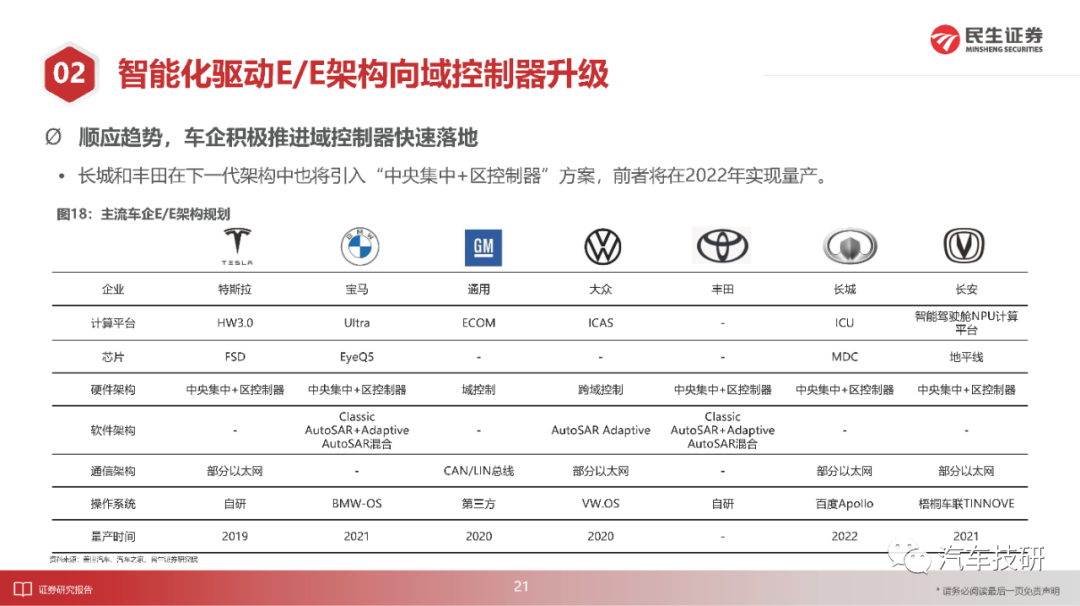Image resolution: width=1080 pixels, height=606 pixels.
Task: Click the MDC cell
Action: pos(844,357)
